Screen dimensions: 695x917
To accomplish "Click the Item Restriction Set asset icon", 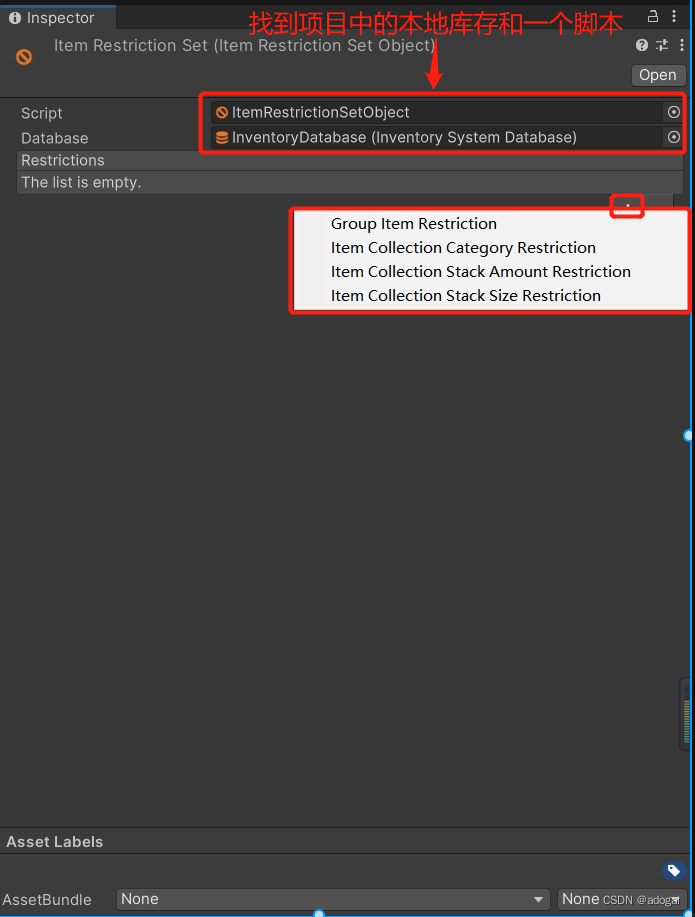I will 24,57.
